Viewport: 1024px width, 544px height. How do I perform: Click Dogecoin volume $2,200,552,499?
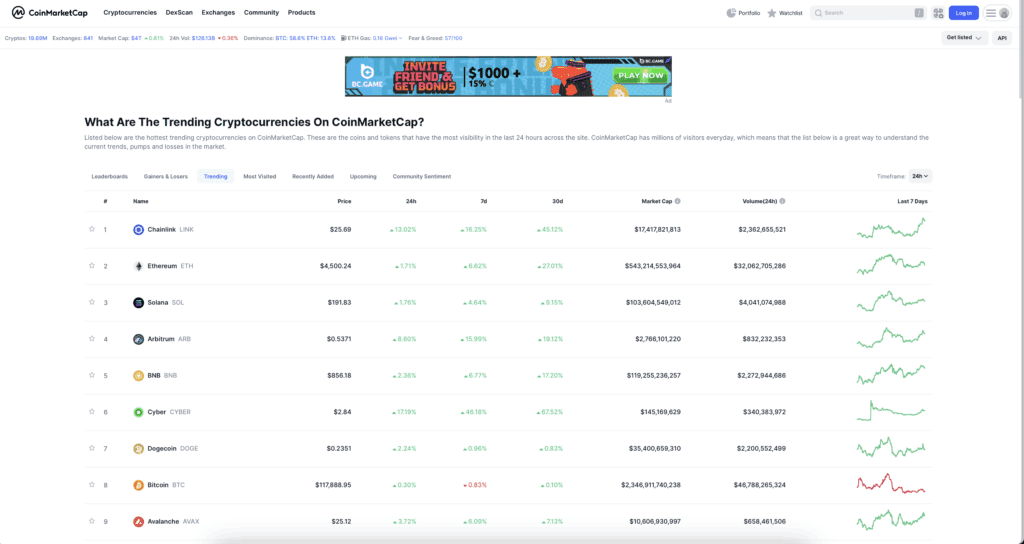pyautogui.click(x=761, y=449)
